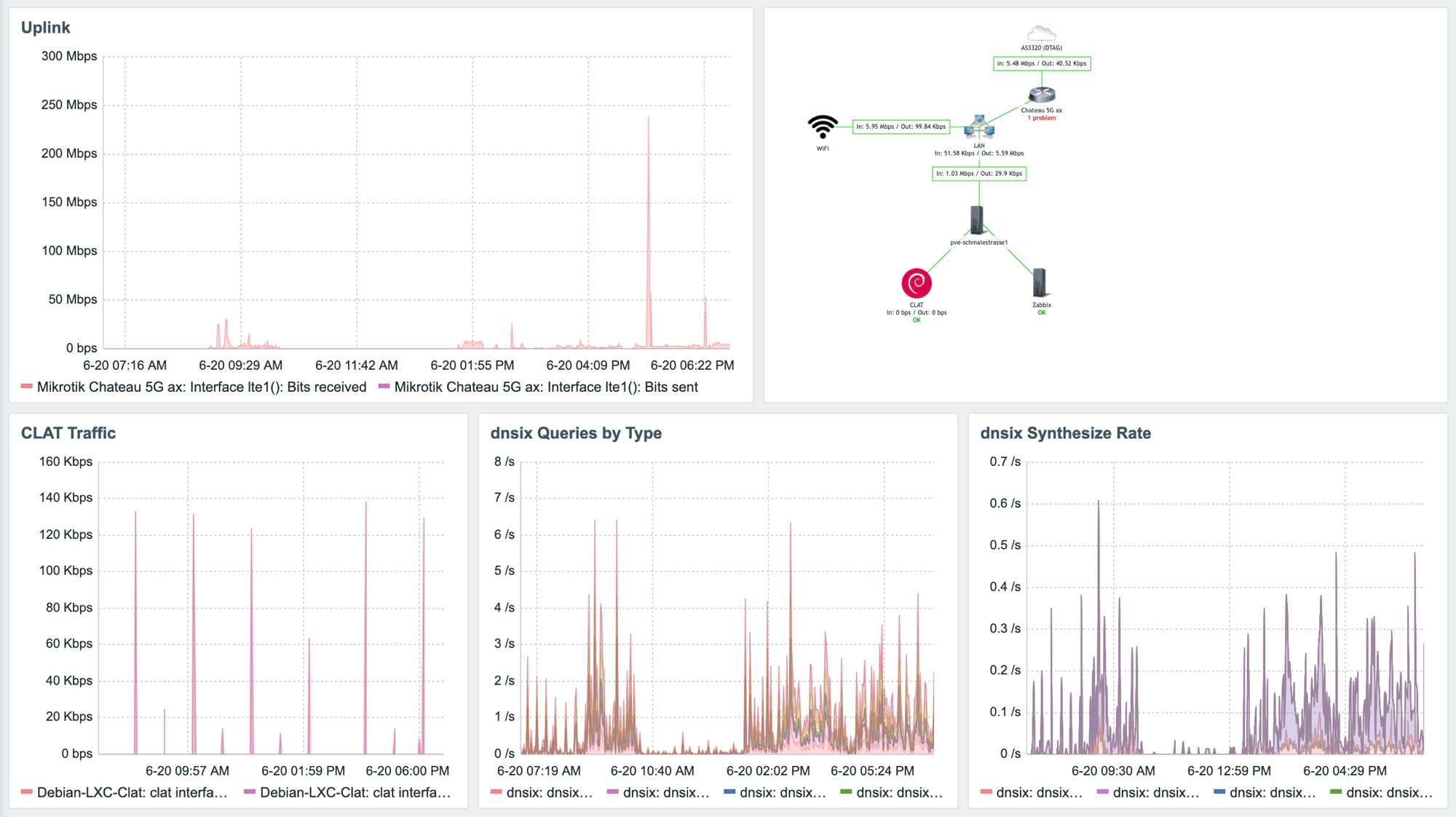Screen dimensions: 1456x817
Task: Click red legend swatch in dnsix Synthesize Rate
Action: (986, 792)
